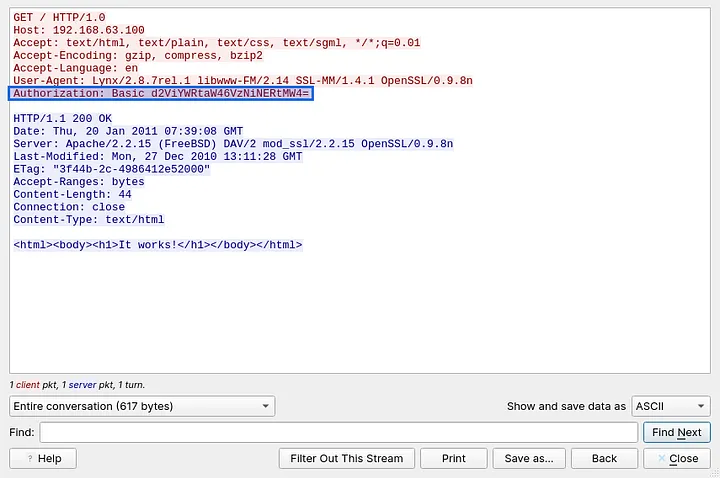Click the Accept-Language: en line

75,68
